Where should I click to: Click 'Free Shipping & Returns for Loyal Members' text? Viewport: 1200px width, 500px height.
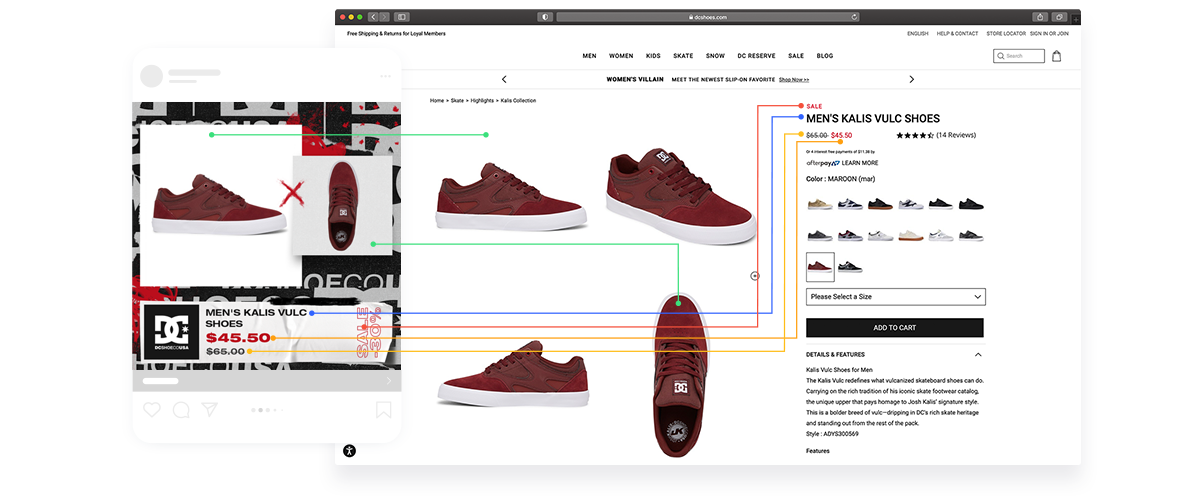click(396, 34)
